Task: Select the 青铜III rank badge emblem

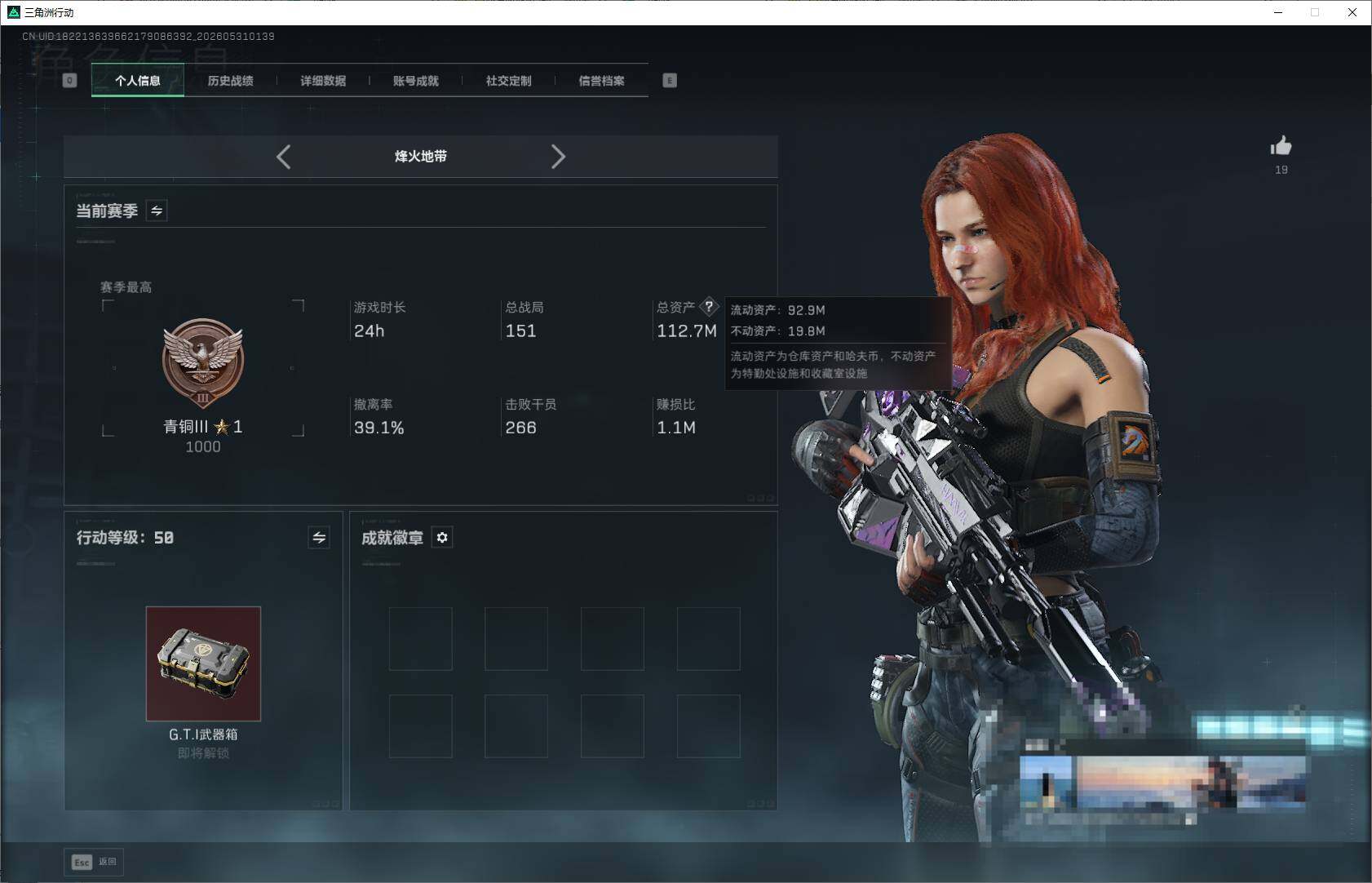Action: [x=203, y=363]
